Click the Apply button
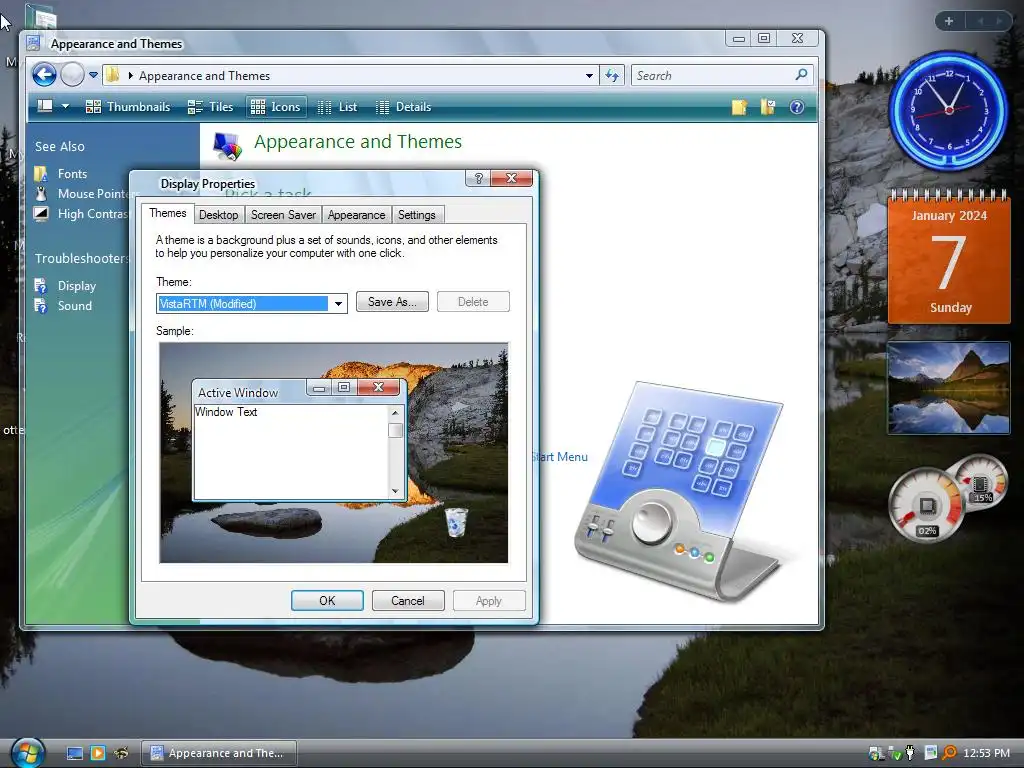Viewport: 1024px width, 768px height. pos(489,601)
